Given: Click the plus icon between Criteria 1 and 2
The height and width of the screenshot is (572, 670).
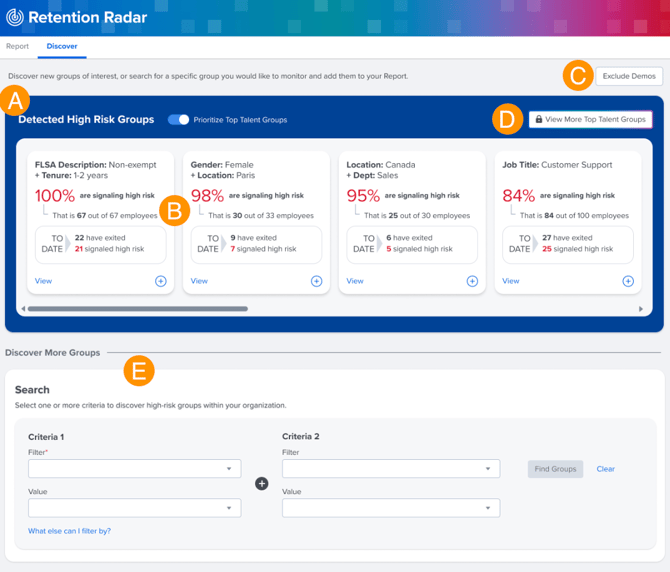Looking at the screenshot, I should pyautogui.click(x=262, y=484).
